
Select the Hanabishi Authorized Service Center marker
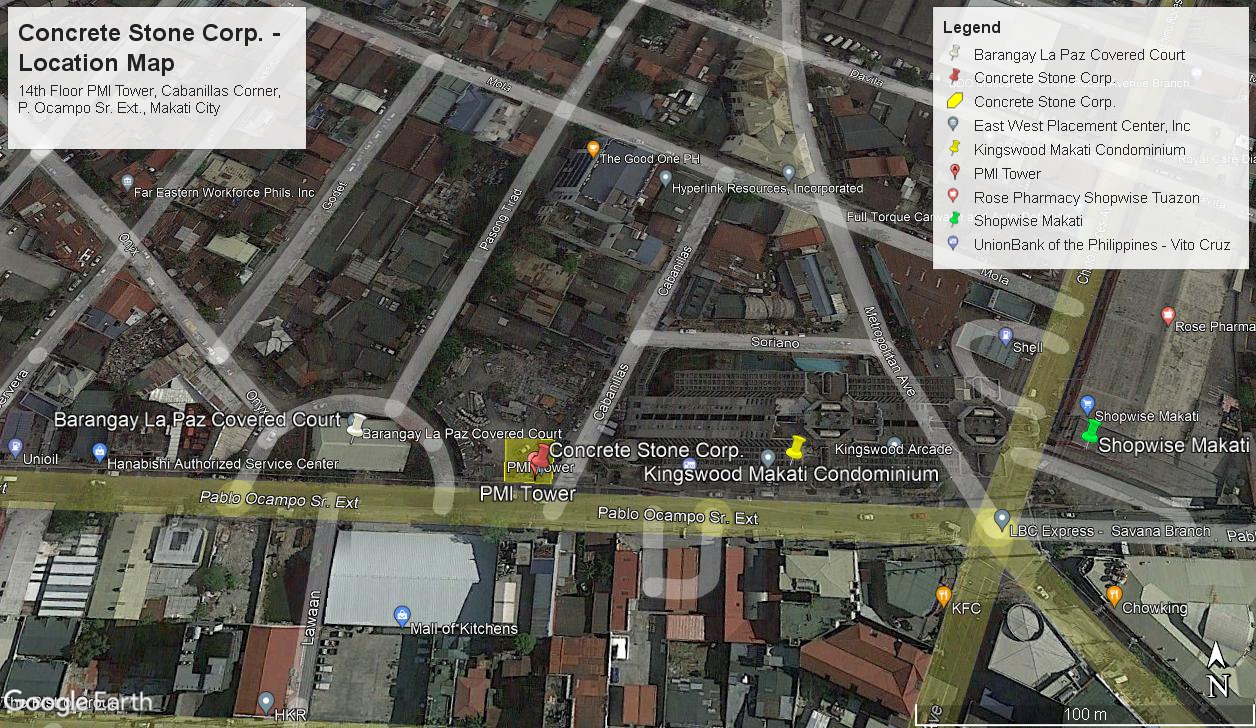coord(99,452)
